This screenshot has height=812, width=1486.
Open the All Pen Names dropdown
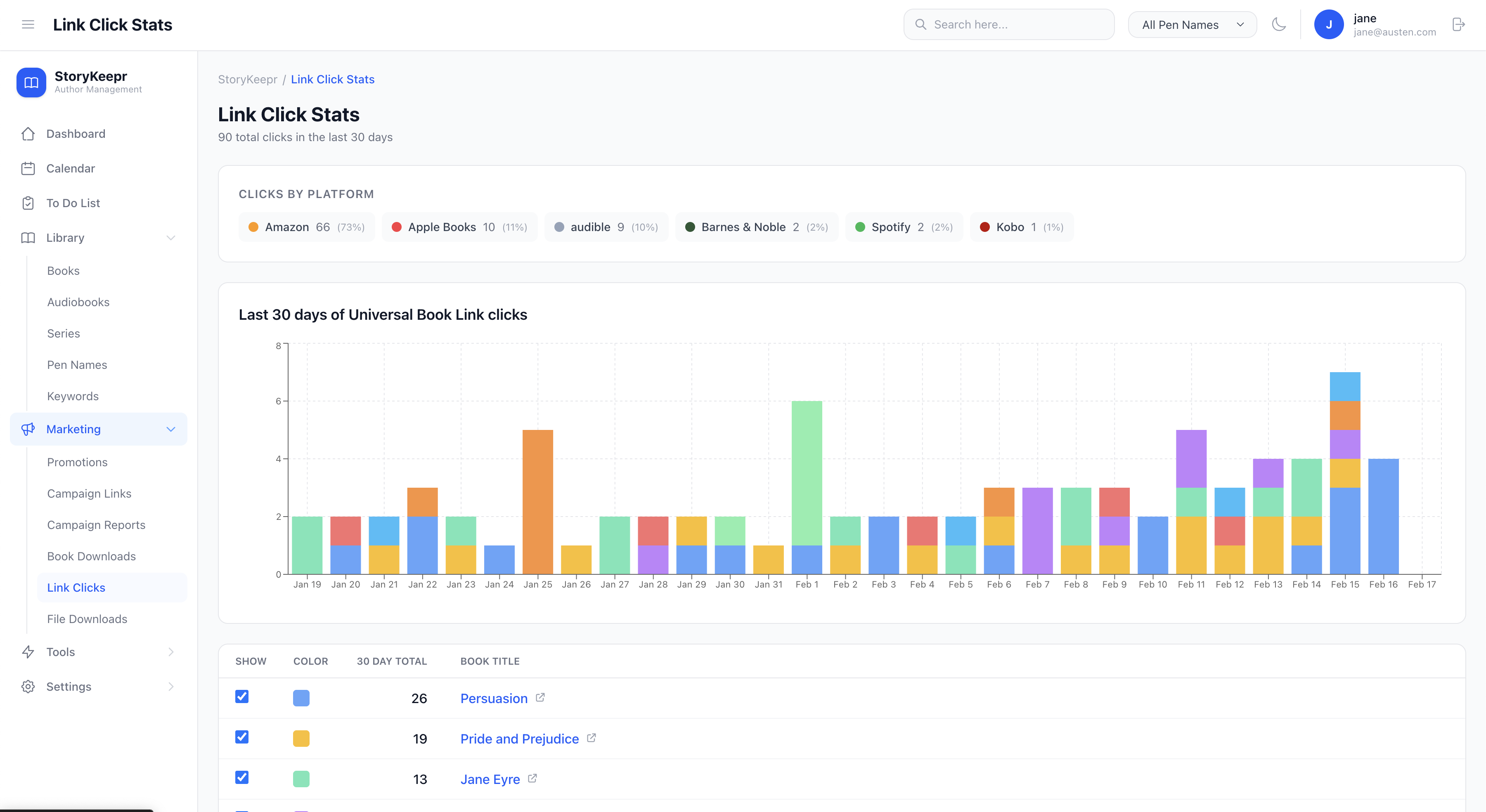pos(1192,24)
